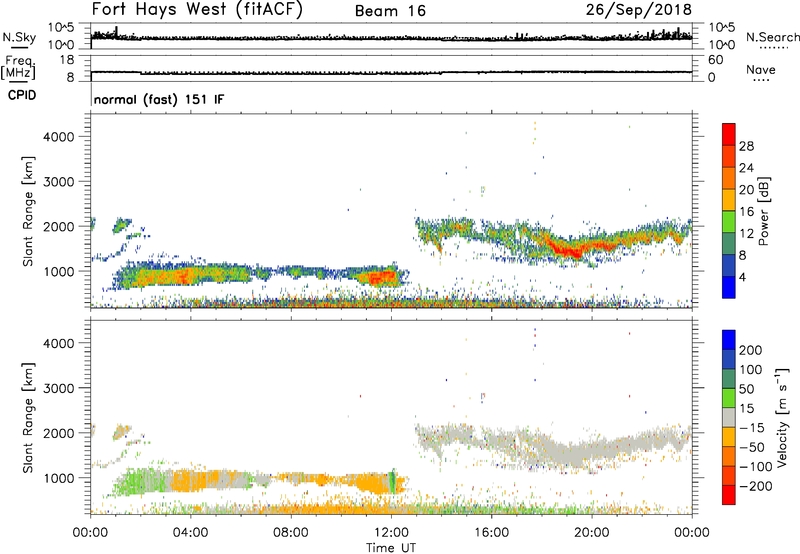Click the "1000" tick of the velocity panel
The image size is (800, 554).
(x=59, y=478)
